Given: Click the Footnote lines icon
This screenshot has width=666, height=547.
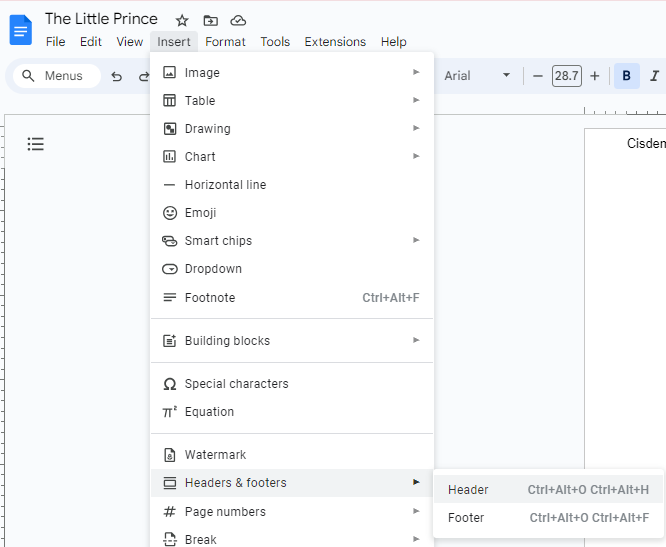Looking at the screenshot, I should [x=169, y=297].
